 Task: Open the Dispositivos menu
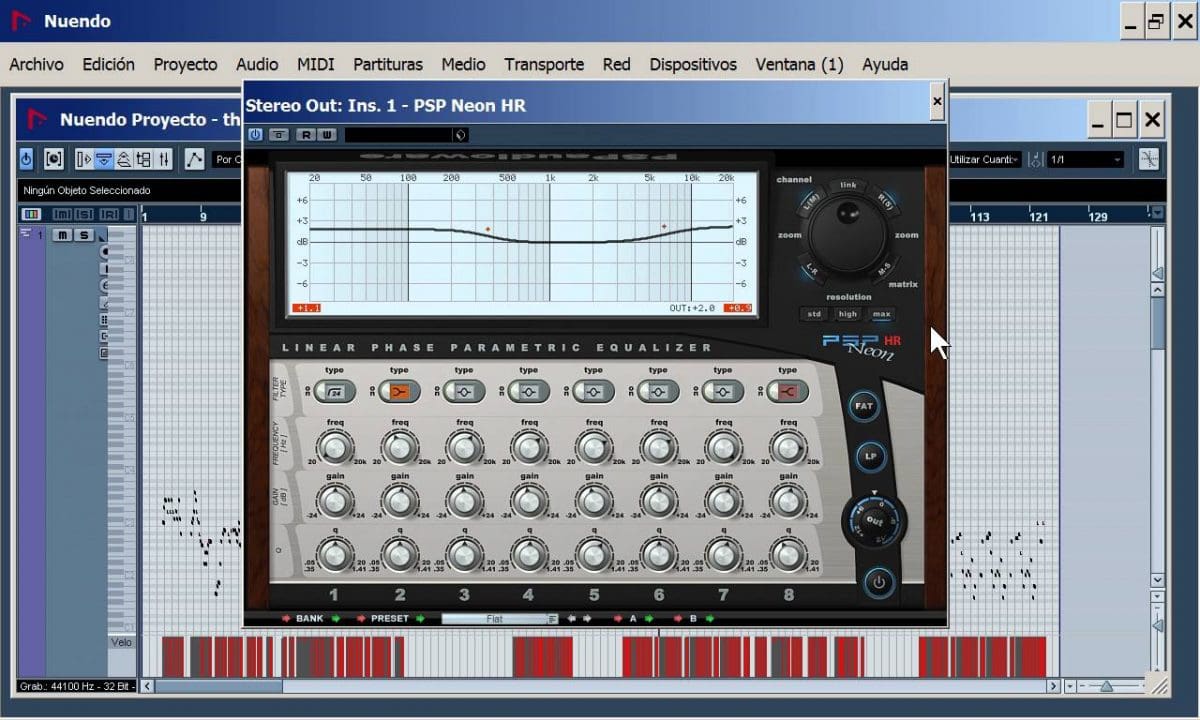693,64
